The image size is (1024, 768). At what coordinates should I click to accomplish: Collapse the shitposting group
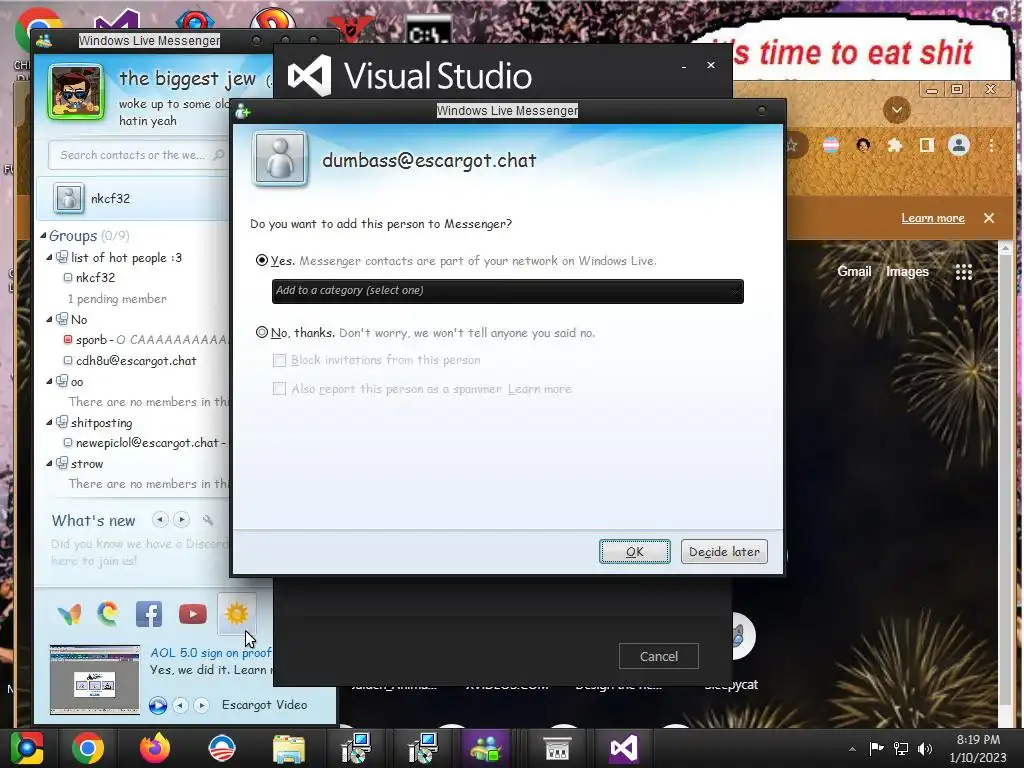50,423
